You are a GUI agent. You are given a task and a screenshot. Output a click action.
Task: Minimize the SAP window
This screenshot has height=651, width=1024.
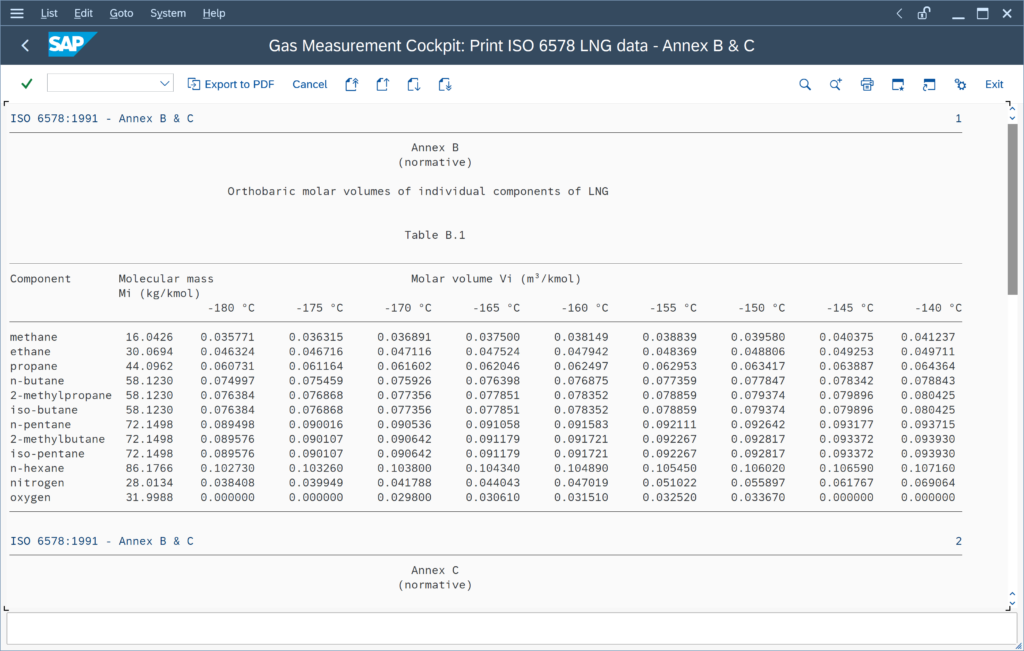point(958,16)
